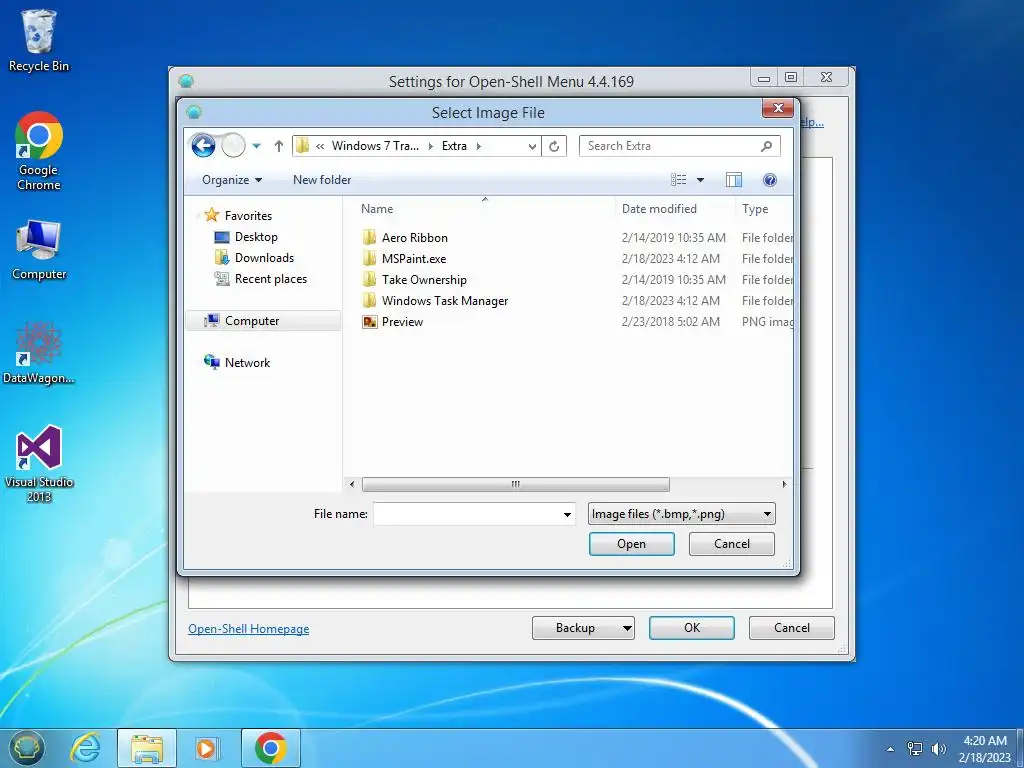Open Internet Explorer from taskbar

point(86,748)
